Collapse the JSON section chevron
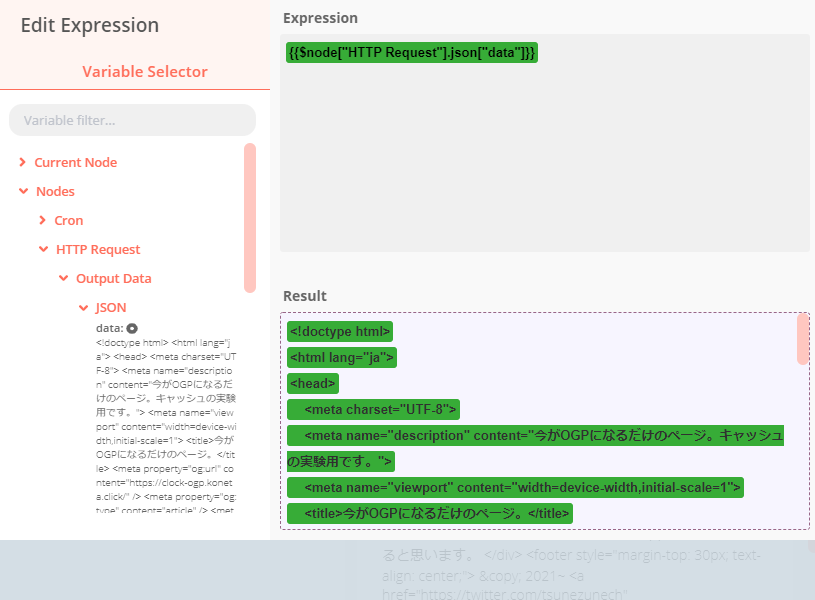This screenshot has height=600, width=815. (83, 308)
